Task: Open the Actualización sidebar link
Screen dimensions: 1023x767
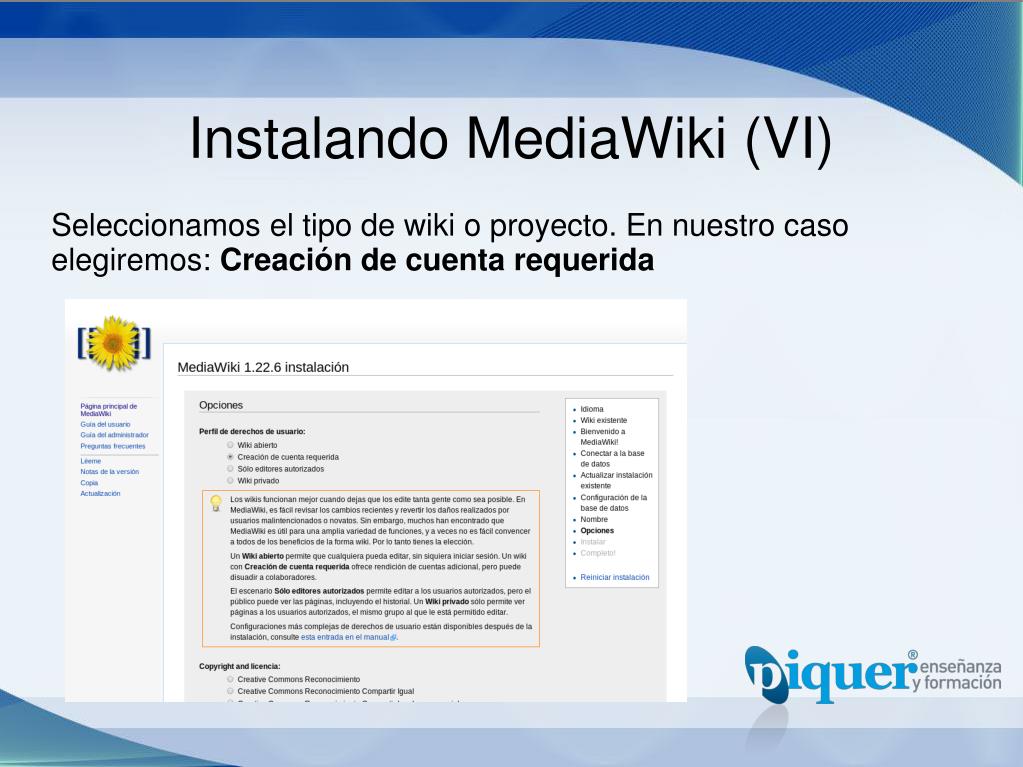Action: pos(100,494)
